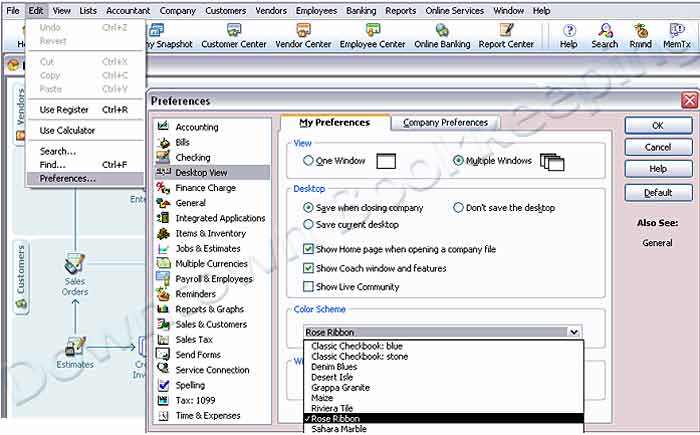Open the Report Center toolbar icon
Image resolution: width=700 pixels, height=435 pixels.
(x=506, y=36)
